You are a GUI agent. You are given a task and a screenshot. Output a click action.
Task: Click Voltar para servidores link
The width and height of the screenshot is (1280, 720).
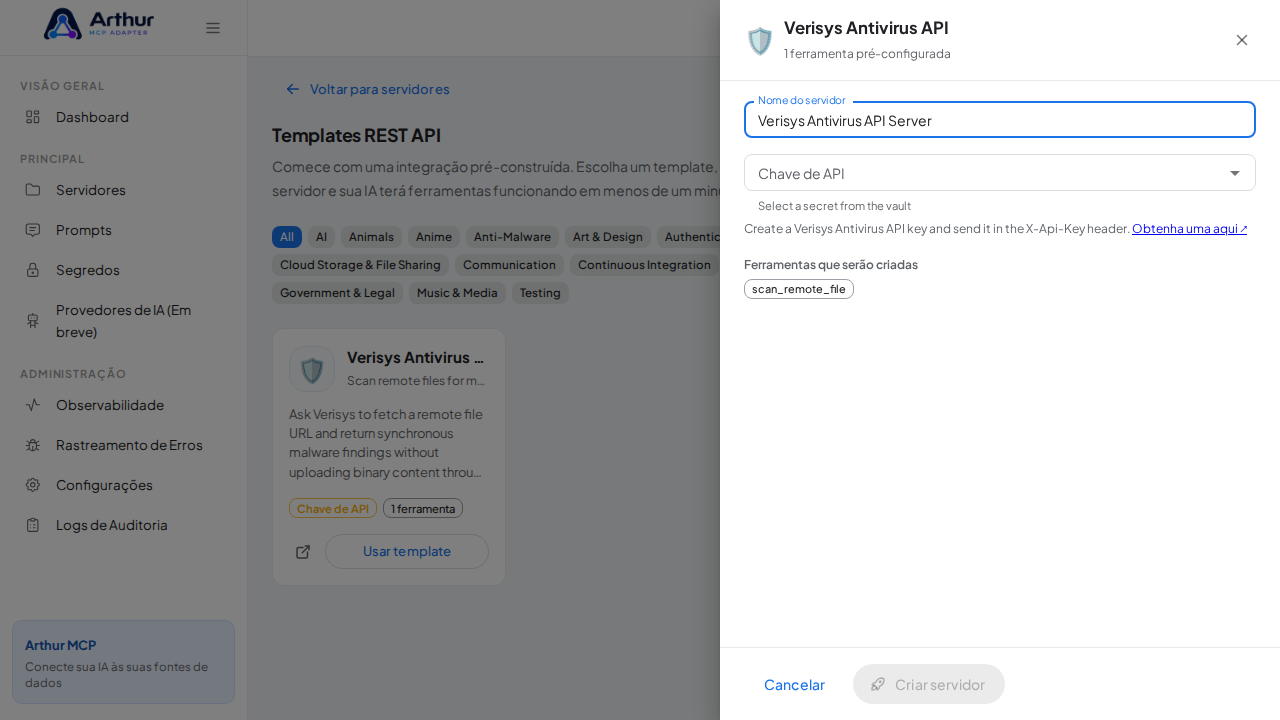tap(380, 89)
